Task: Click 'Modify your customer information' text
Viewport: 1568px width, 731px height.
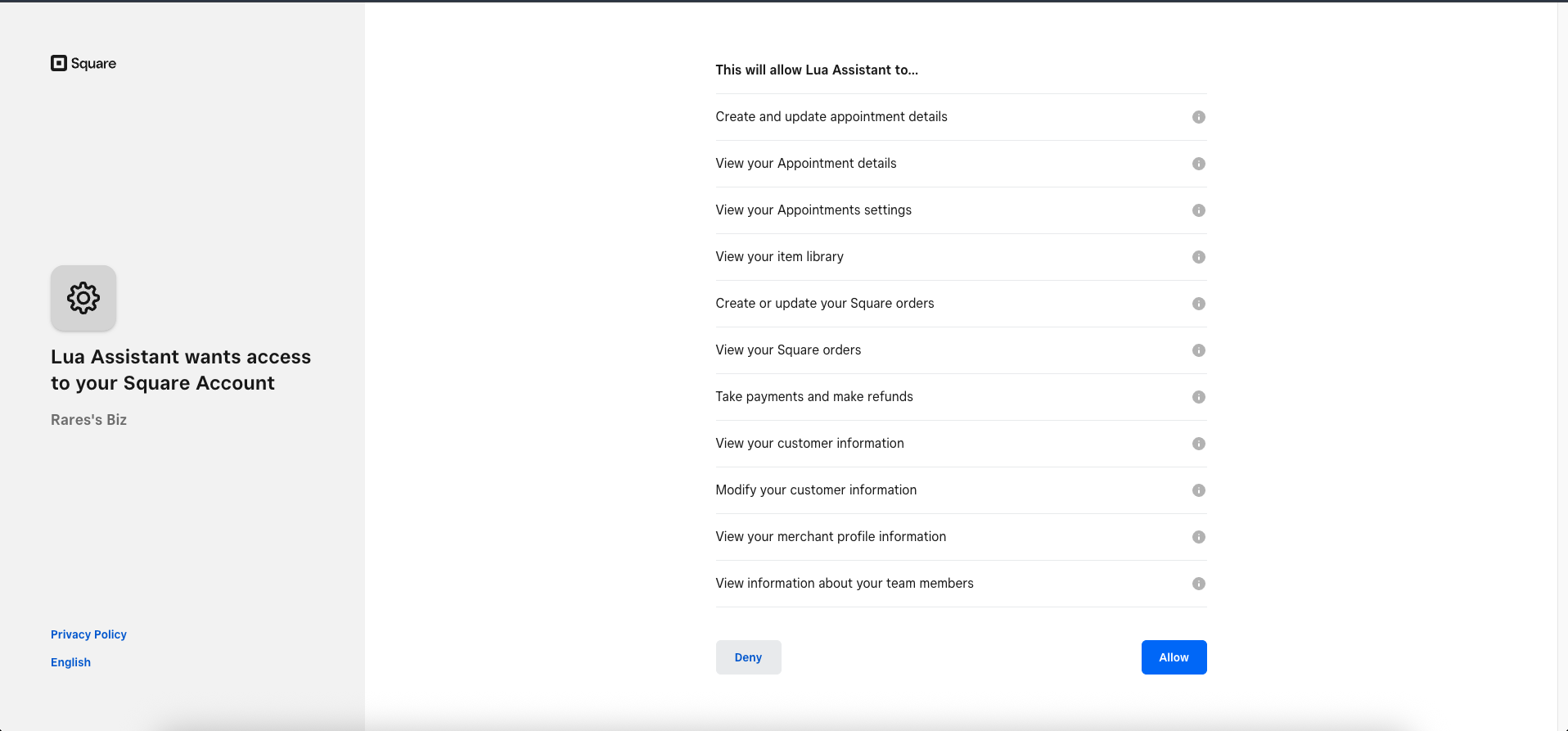Action: pos(816,490)
